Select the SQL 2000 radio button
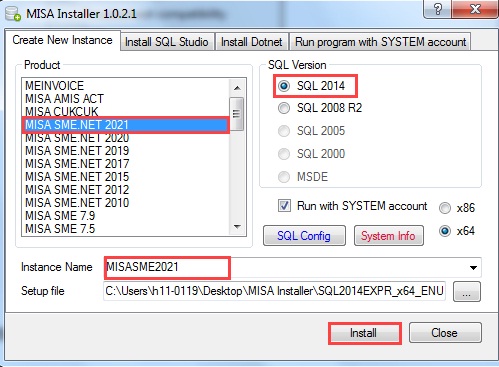499x367 pixels. point(284,154)
